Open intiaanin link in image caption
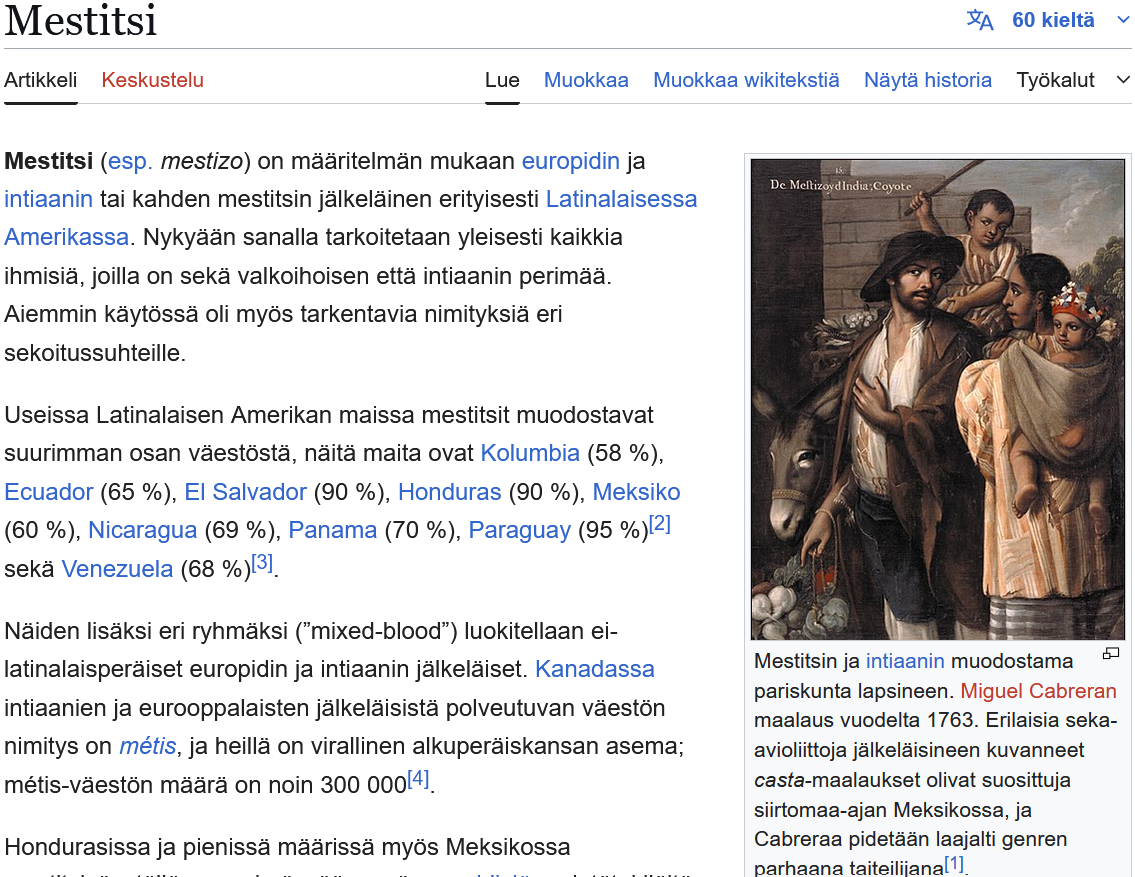The image size is (1135, 877). pos(905,661)
